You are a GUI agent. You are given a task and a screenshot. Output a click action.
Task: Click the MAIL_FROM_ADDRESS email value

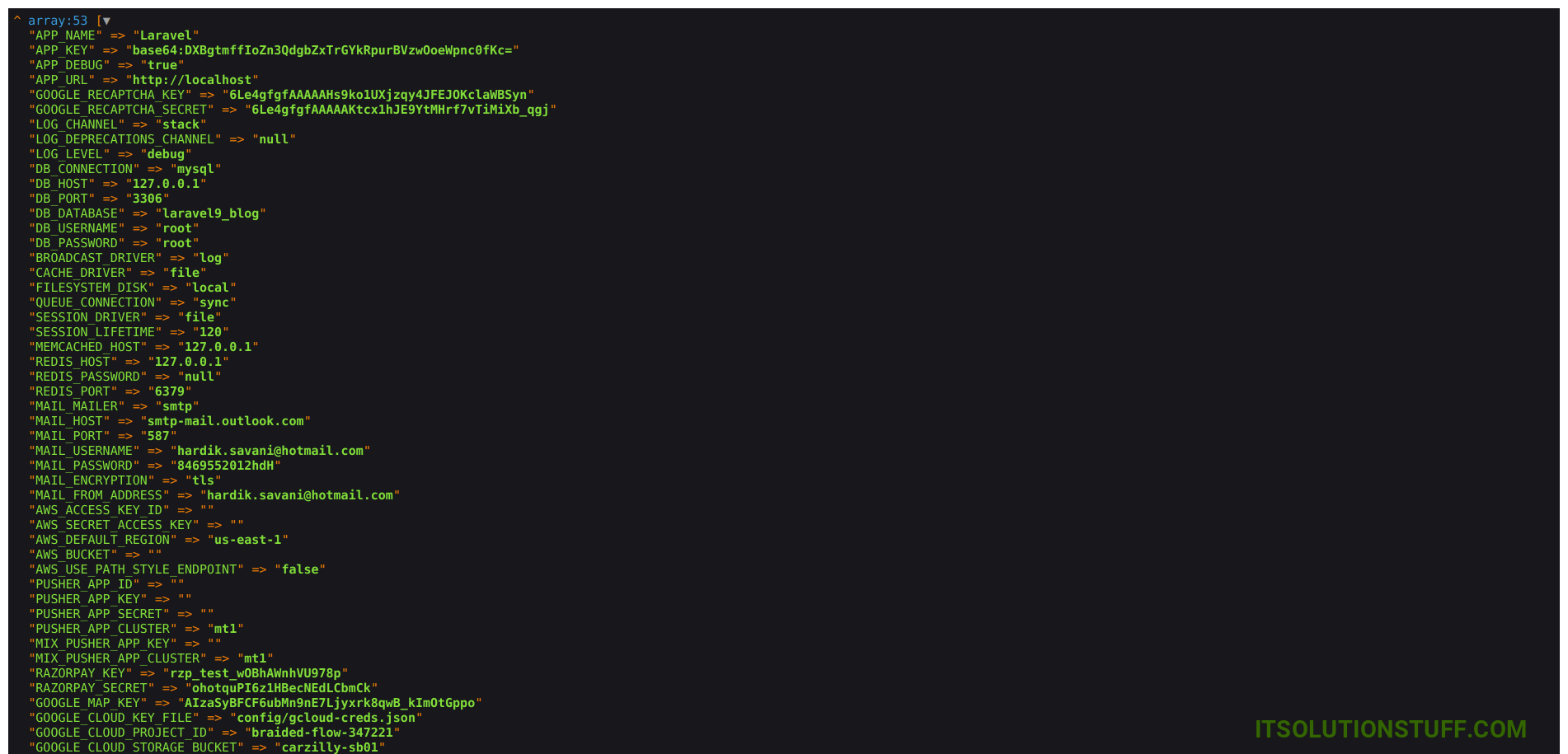pos(300,495)
